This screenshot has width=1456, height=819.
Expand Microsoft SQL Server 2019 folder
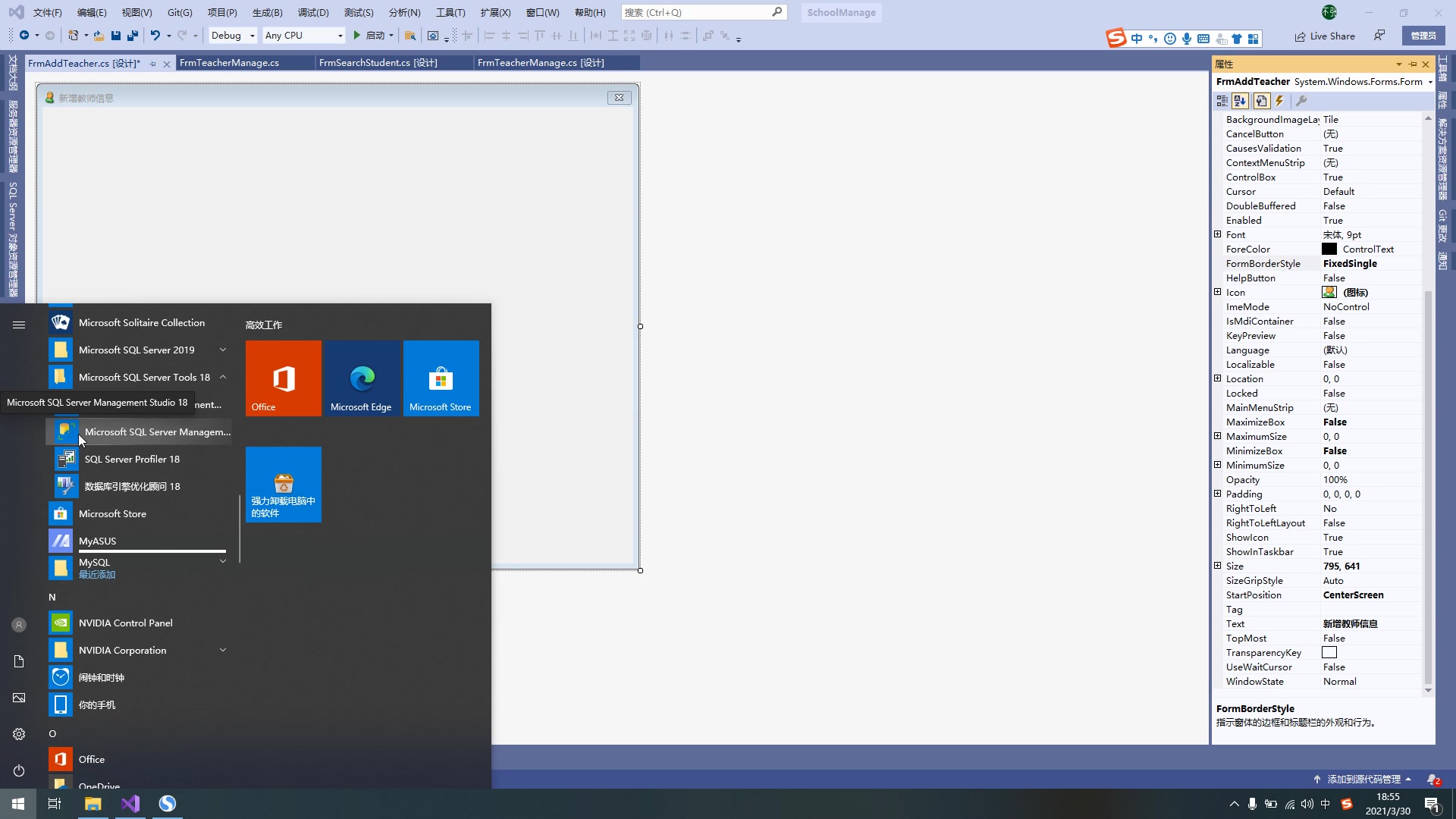(x=136, y=350)
